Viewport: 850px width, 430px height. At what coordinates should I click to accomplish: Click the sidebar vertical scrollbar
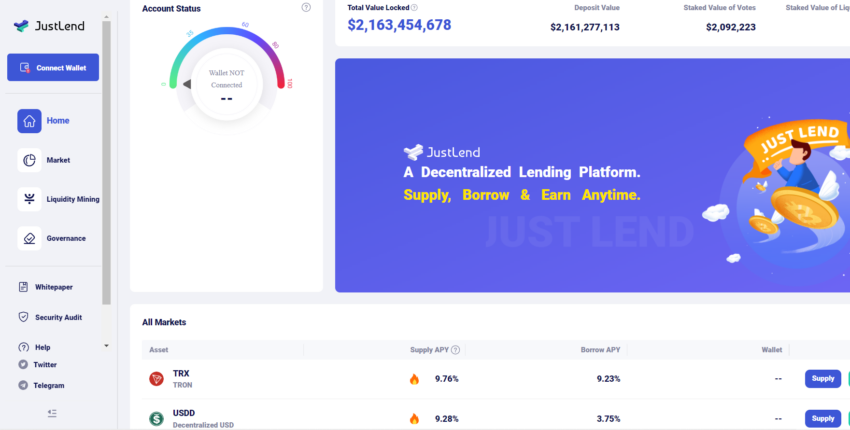[x=106, y=163]
